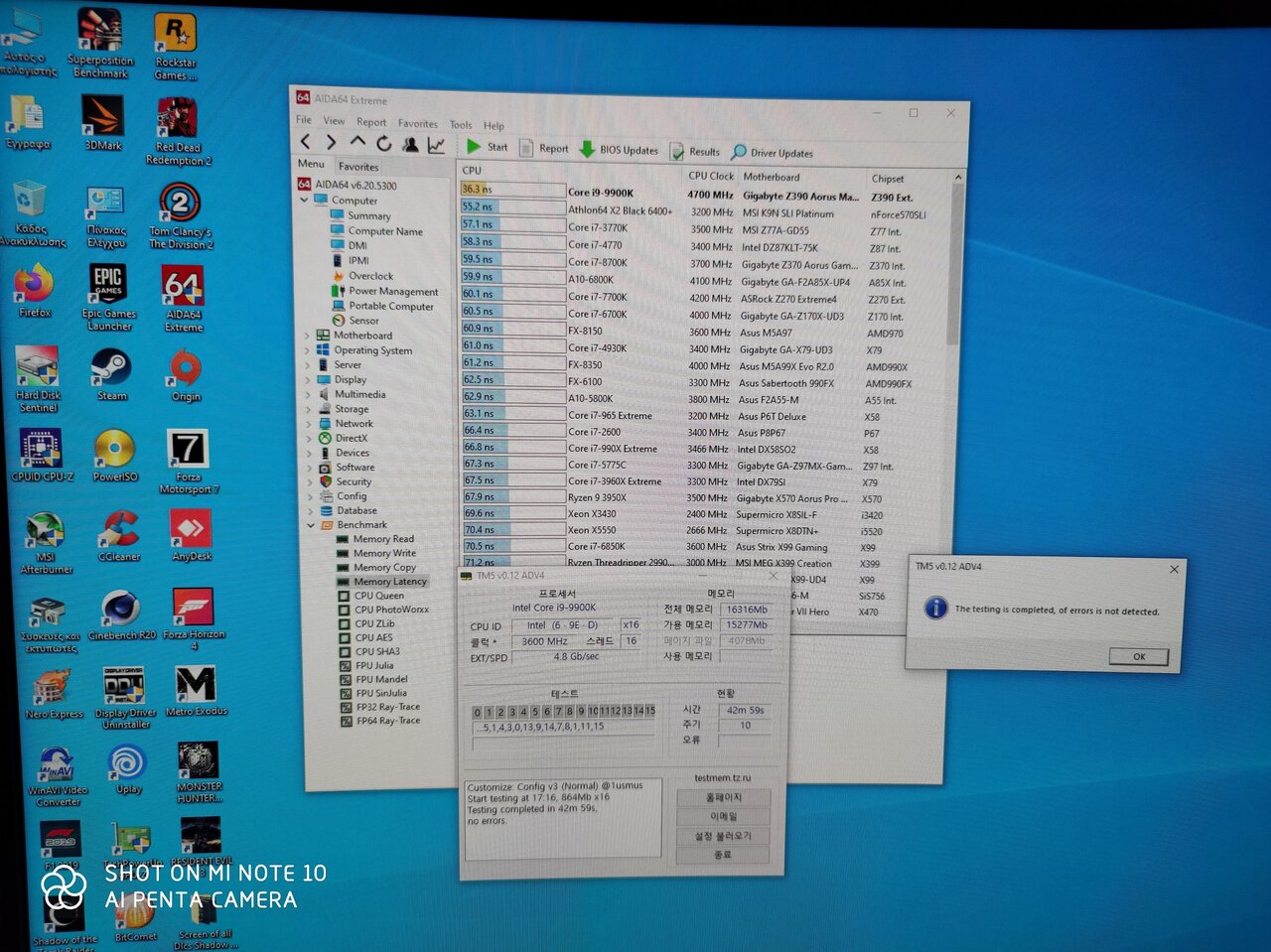Open Rockstar Games launcher desktop icon
This screenshot has width=1271, height=952.
(175, 47)
